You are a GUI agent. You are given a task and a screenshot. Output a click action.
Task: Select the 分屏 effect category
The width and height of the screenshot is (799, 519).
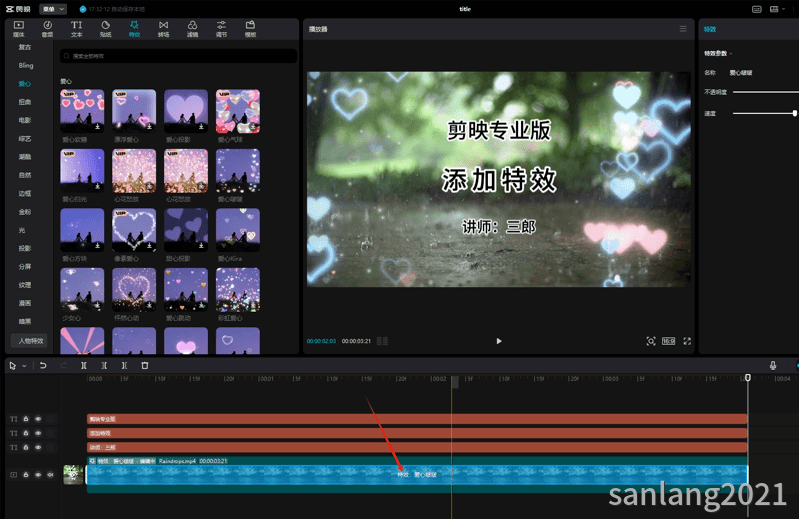coord(25,266)
